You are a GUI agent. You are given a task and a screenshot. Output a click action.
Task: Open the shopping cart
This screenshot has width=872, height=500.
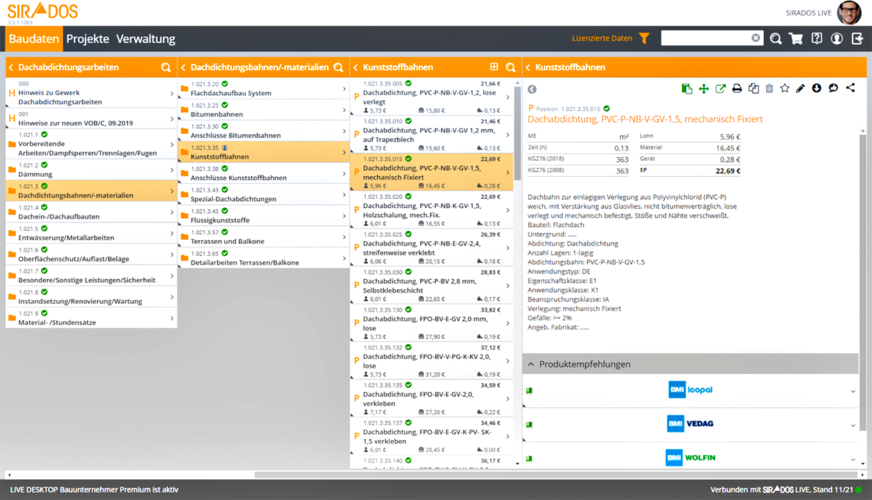pyautogui.click(x=796, y=39)
